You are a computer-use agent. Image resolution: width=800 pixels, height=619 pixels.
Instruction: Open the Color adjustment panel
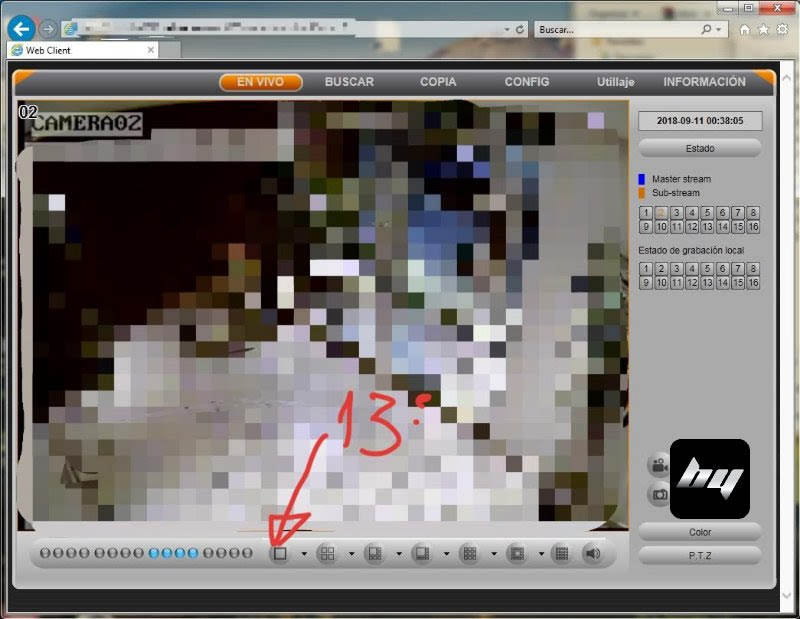click(700, 532)
